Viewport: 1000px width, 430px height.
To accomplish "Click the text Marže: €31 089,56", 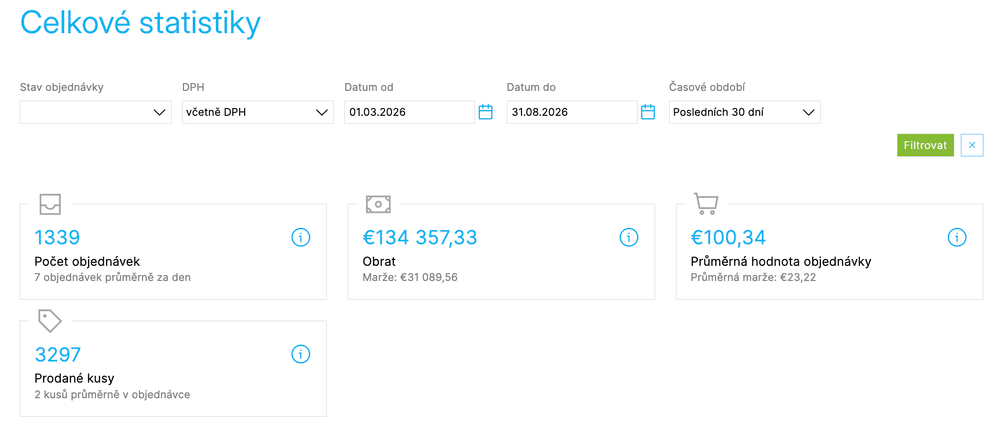I will point(410,278).
